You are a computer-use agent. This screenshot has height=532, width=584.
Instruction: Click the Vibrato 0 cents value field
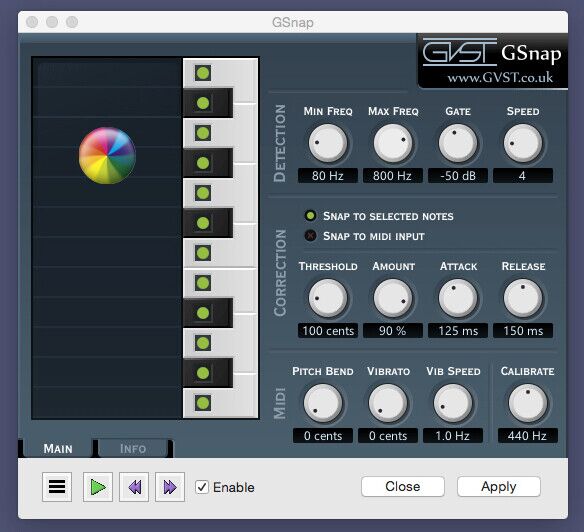click(388, 436)
